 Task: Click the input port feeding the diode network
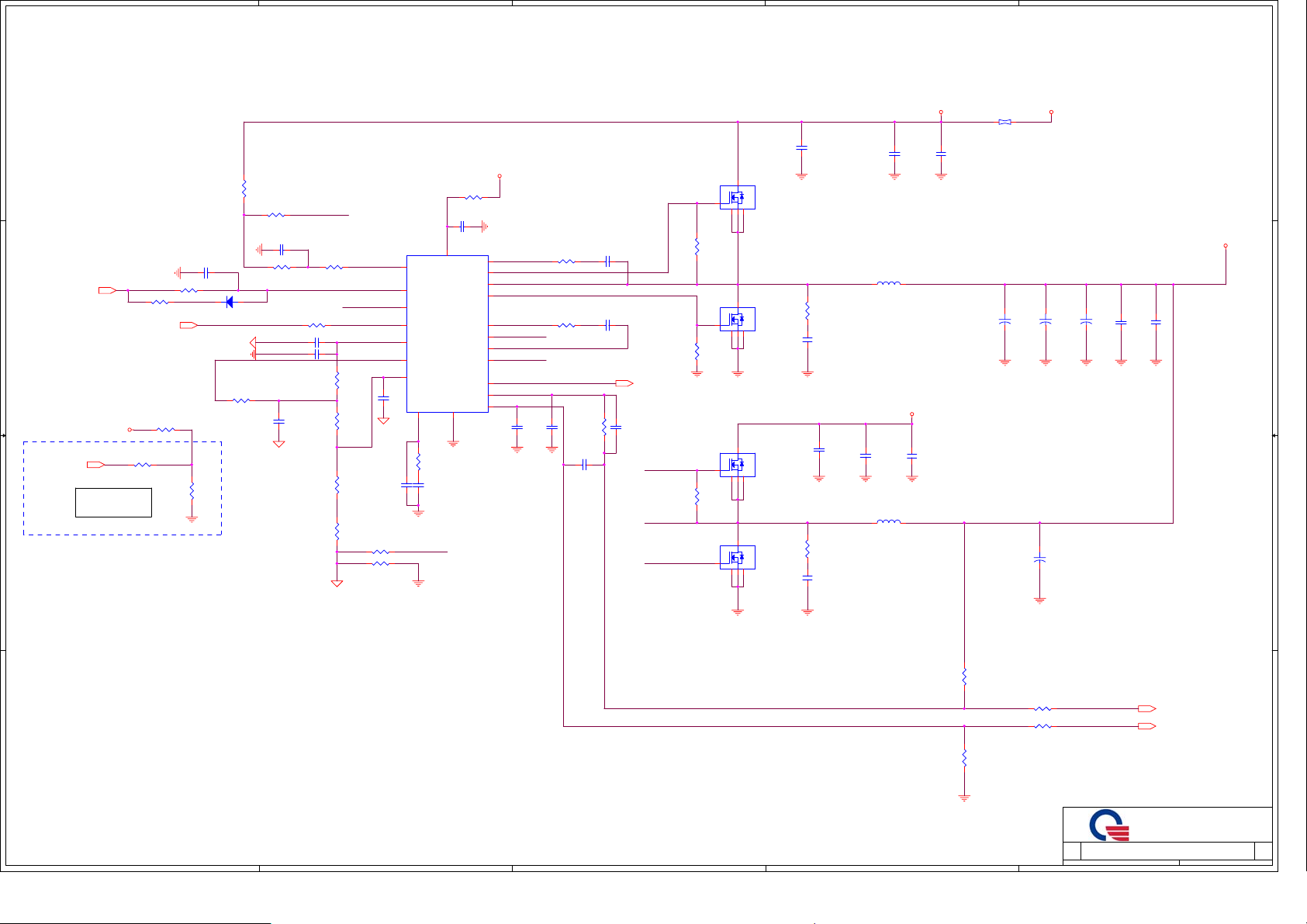tap(108, 290)
